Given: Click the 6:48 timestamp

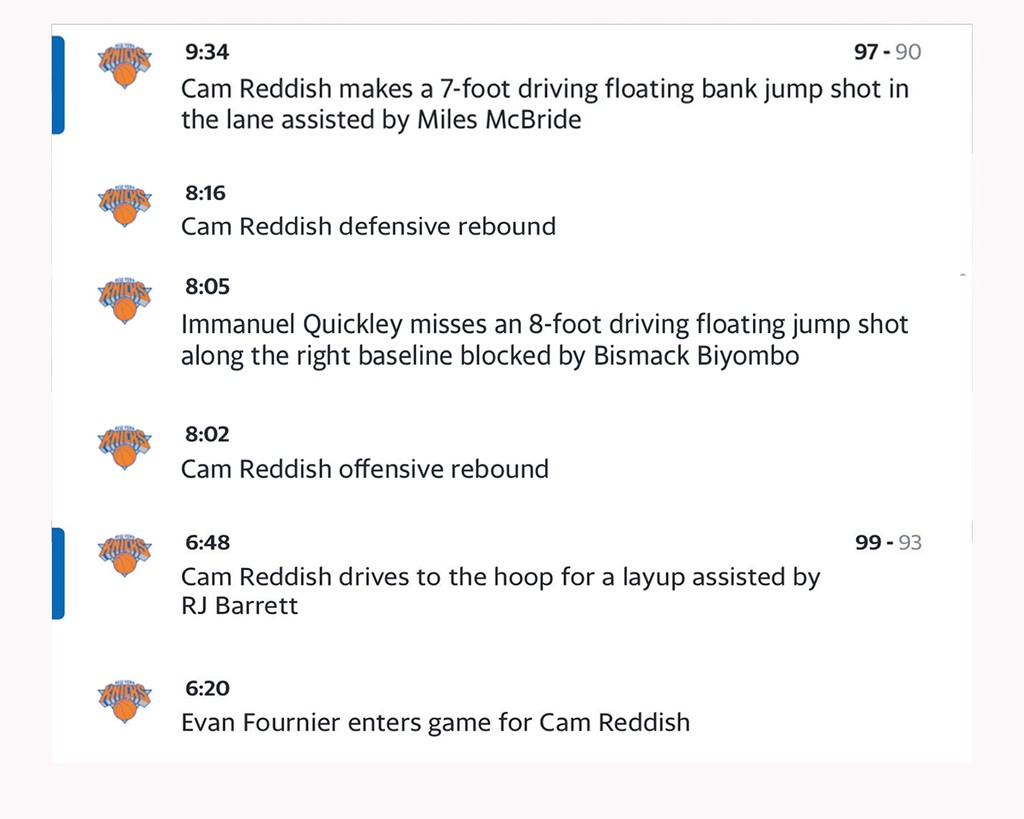Looking at the screenshot, I should click(x=207, y=542).
